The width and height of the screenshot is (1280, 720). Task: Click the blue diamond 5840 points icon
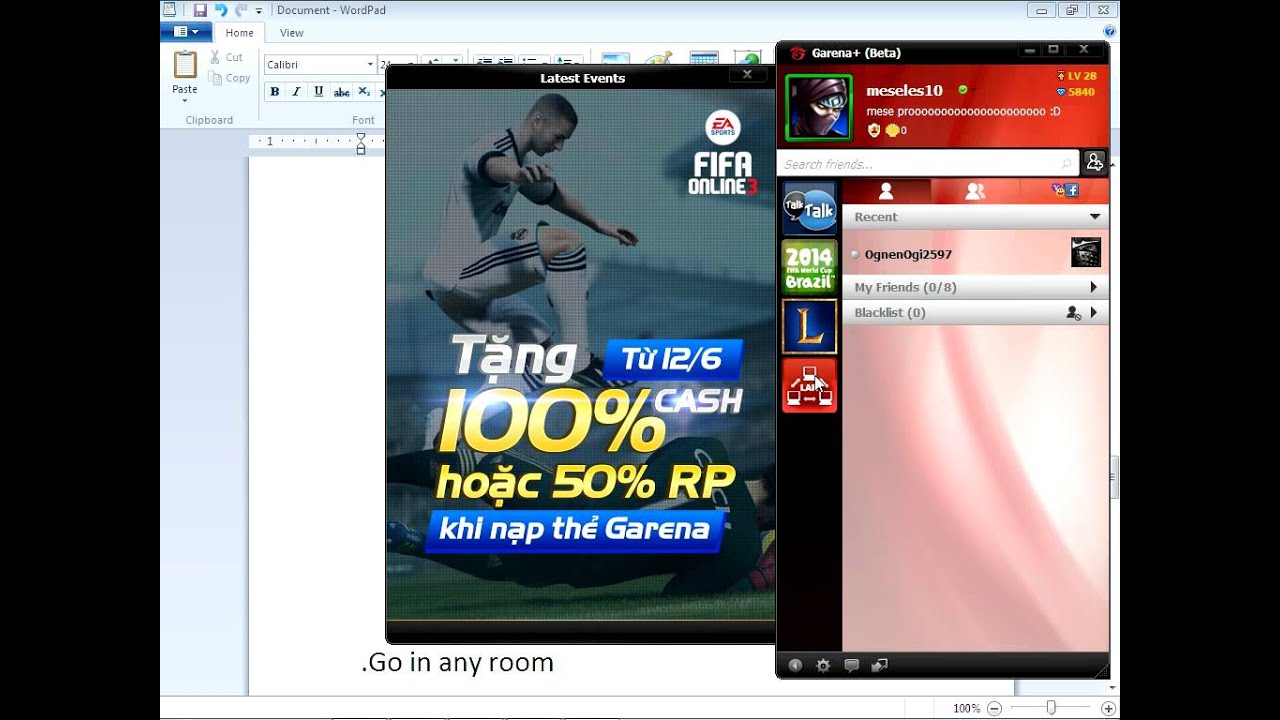(1061, 92)
